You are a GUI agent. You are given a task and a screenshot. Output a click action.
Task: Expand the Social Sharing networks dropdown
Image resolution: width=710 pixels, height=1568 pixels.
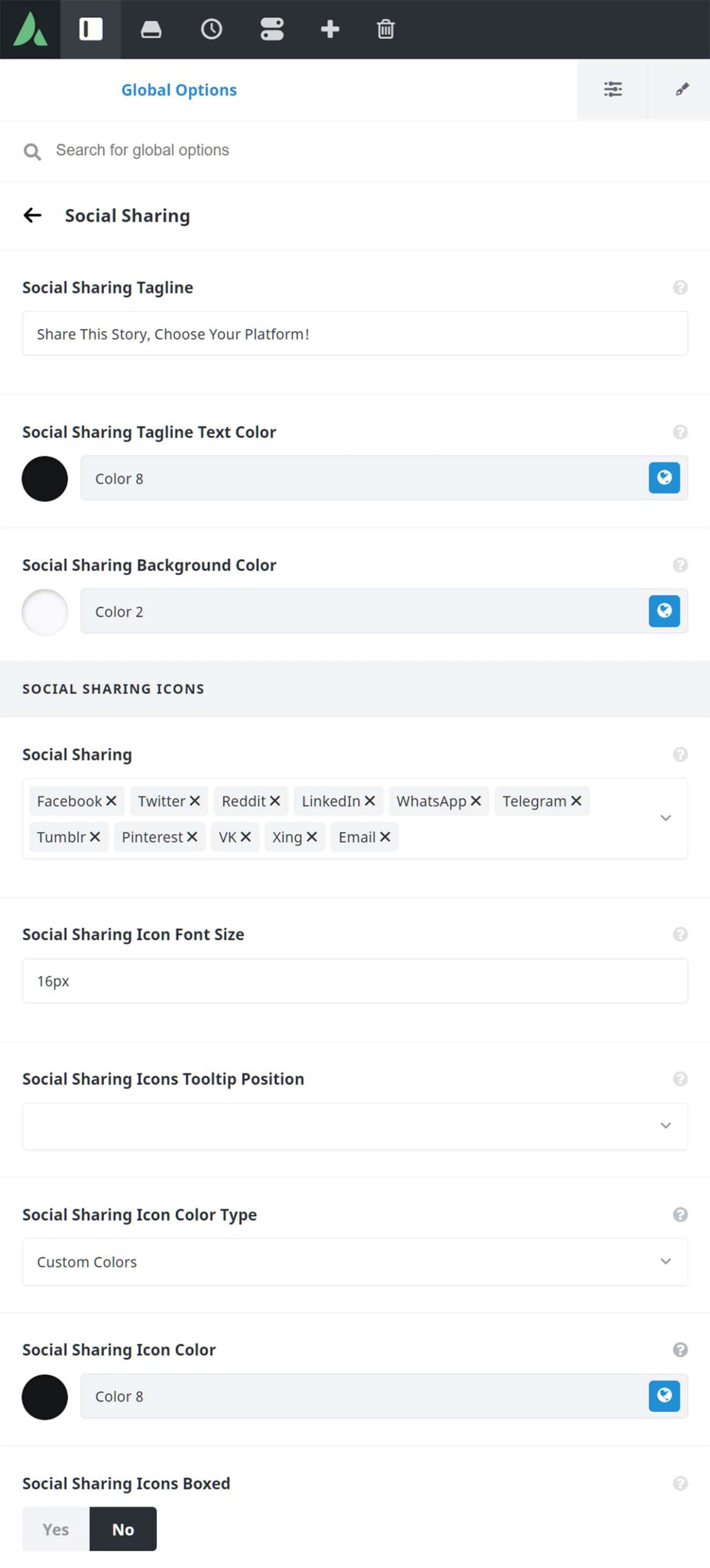665,818
